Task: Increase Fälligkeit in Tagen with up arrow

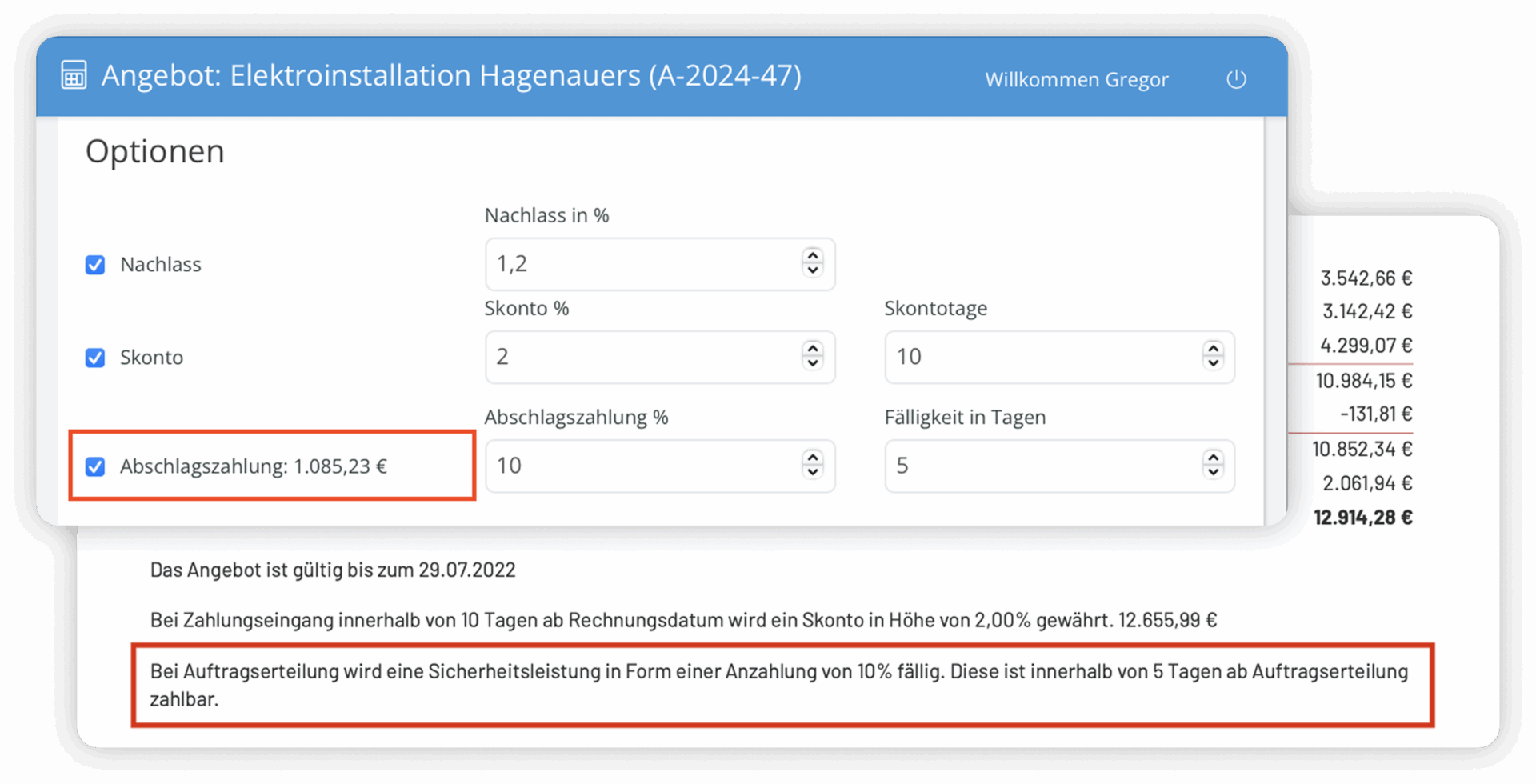Action: (x=1213, y=457)
